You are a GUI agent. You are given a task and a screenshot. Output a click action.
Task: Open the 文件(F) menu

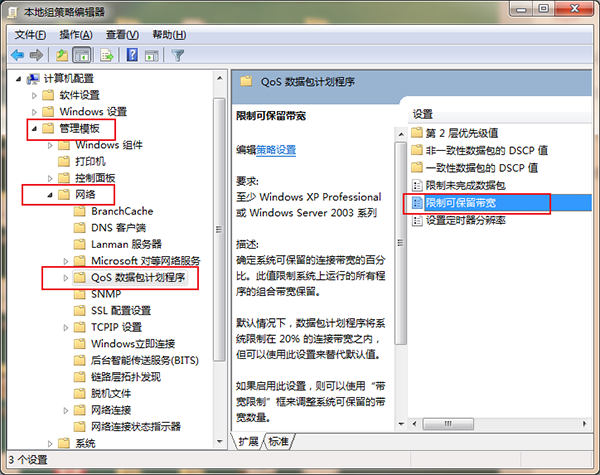click(x=30, y=35)
